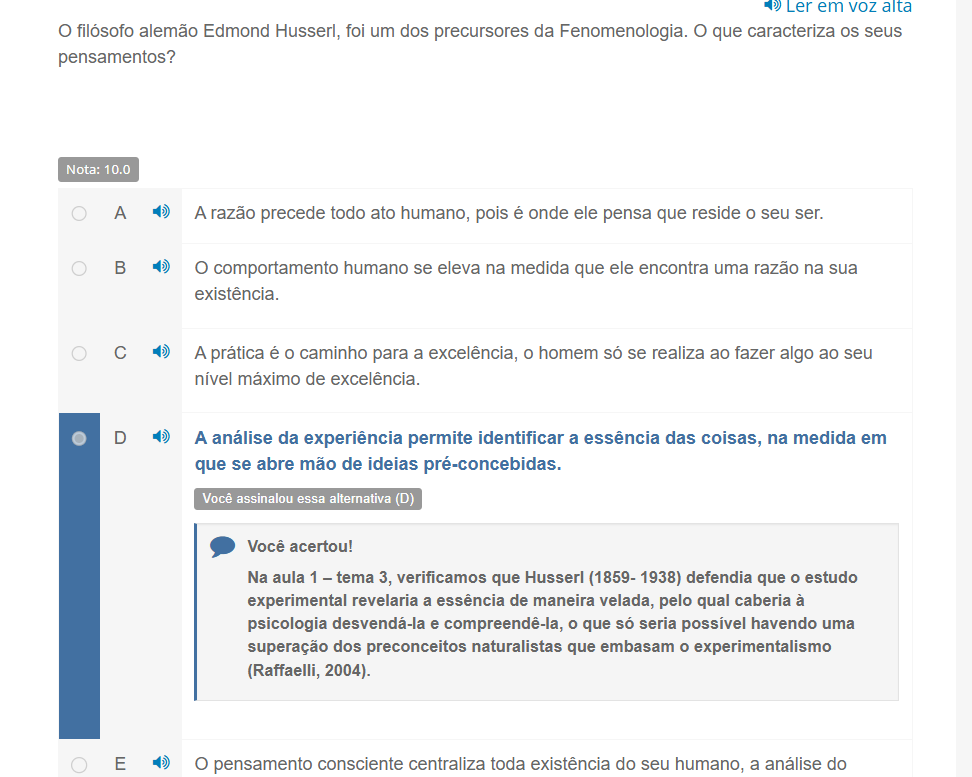The image size is (972, 777).
Task: Play audio for alternative E
Action: click(161, 762)
